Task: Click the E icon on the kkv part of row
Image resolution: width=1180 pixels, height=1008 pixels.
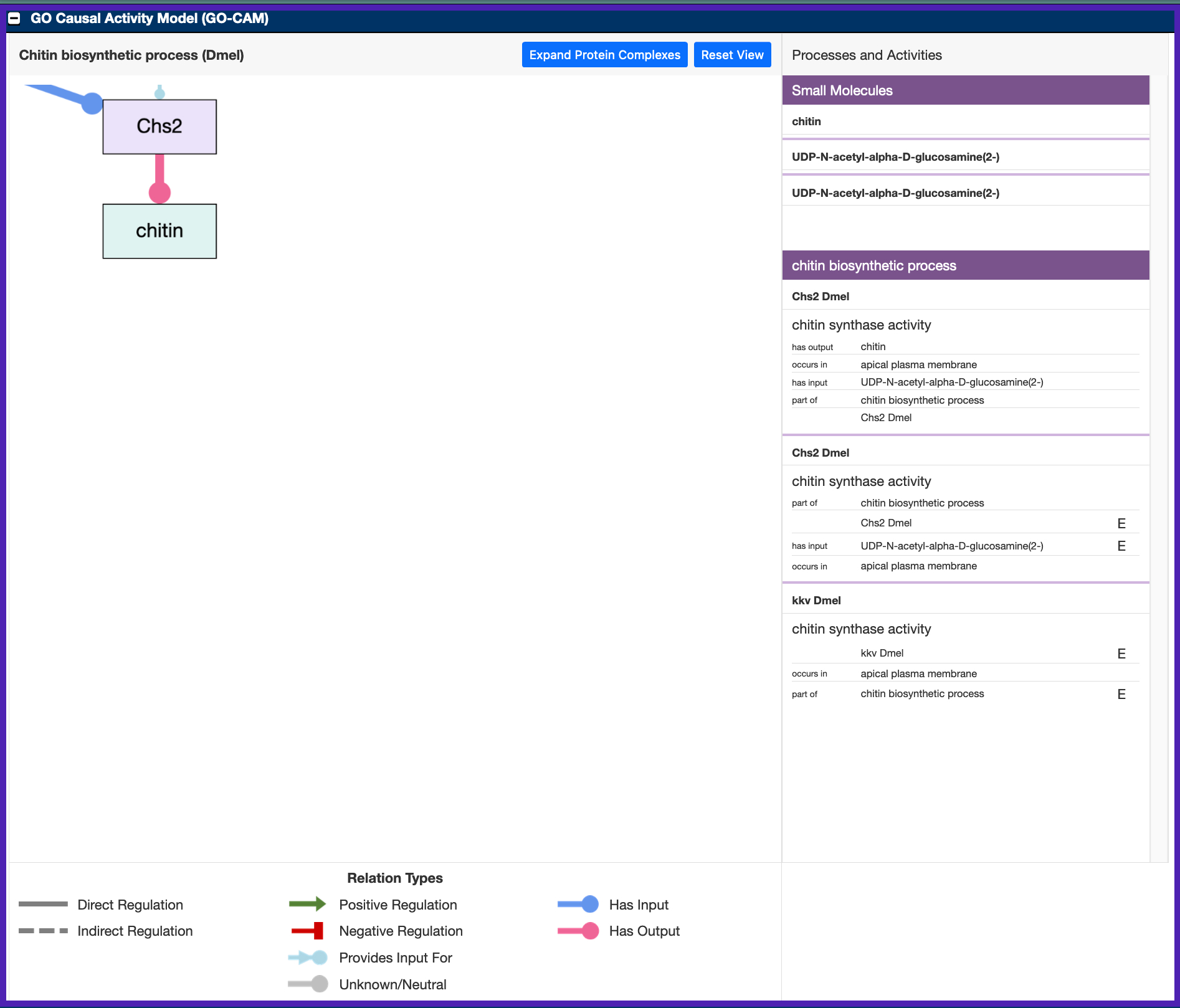Action: [x=1121, y=694]
